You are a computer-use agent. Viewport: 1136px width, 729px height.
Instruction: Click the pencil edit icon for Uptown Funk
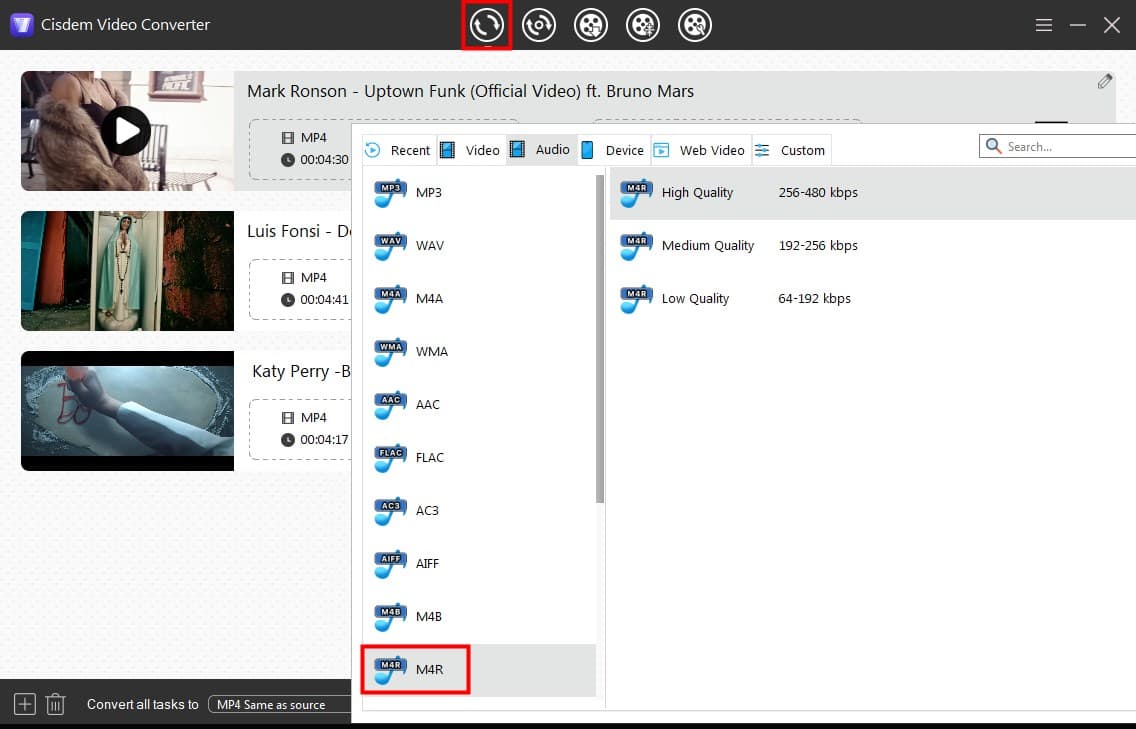(1104, 82)
